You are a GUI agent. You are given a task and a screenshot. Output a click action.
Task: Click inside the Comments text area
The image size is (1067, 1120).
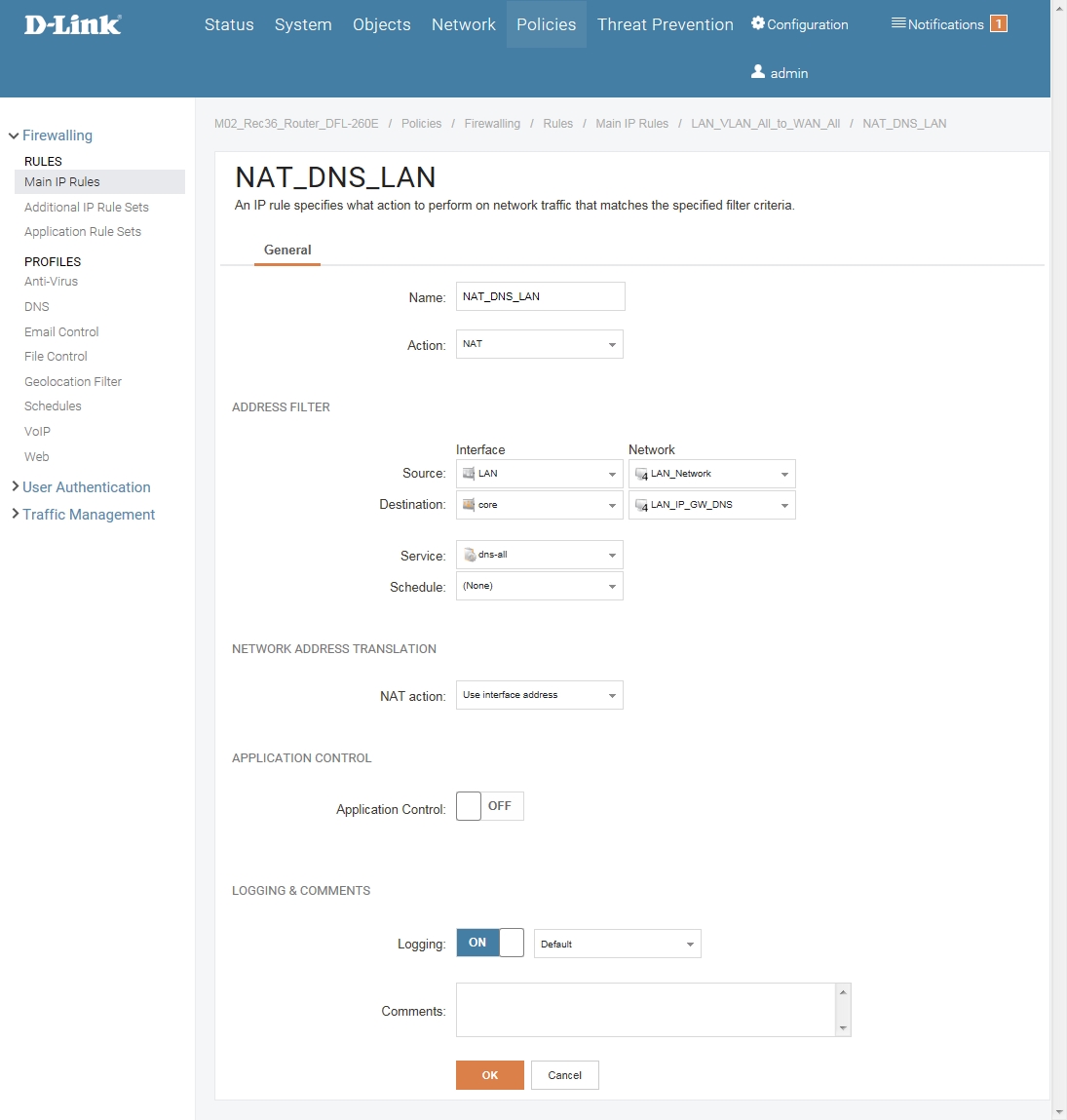(644, 1010)
